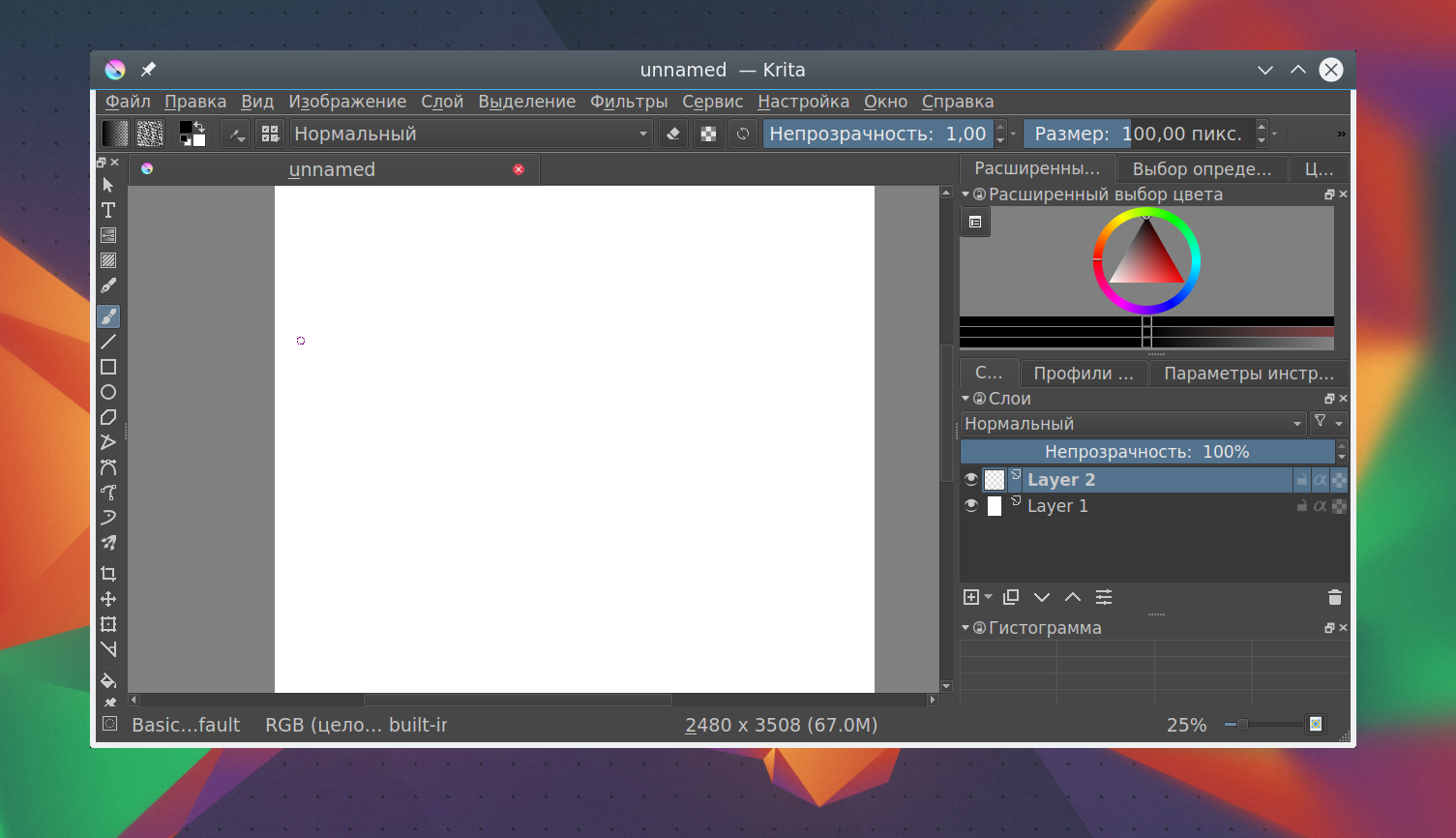Select the Move tool
This screenshot has width=1456, height=838.
click(x=108, y=599)
